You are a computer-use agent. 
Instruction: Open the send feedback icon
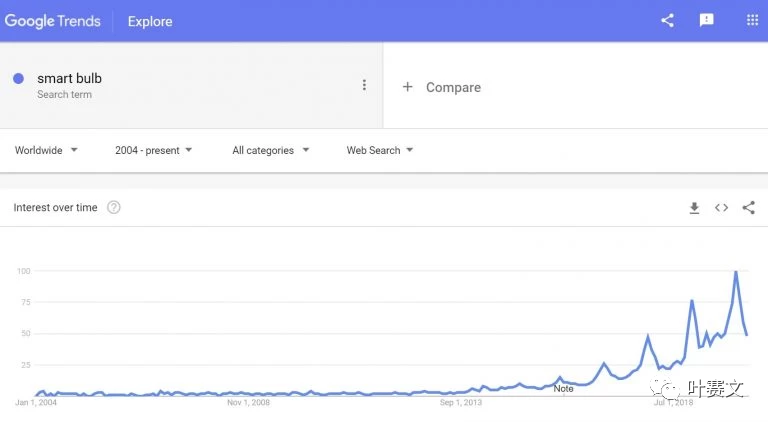(x=707, y=21)
